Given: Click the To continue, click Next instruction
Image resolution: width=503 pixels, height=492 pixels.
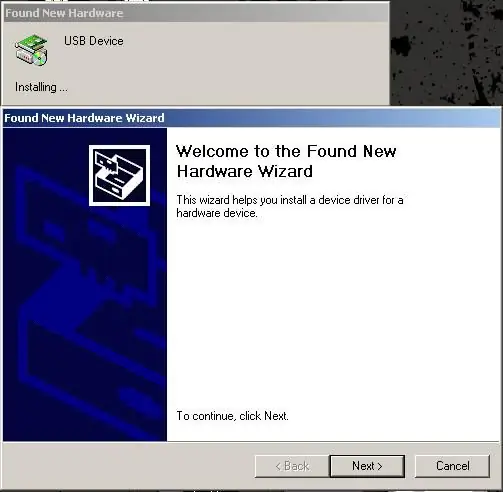Looking at the screenshot, I should coord(232,416).
